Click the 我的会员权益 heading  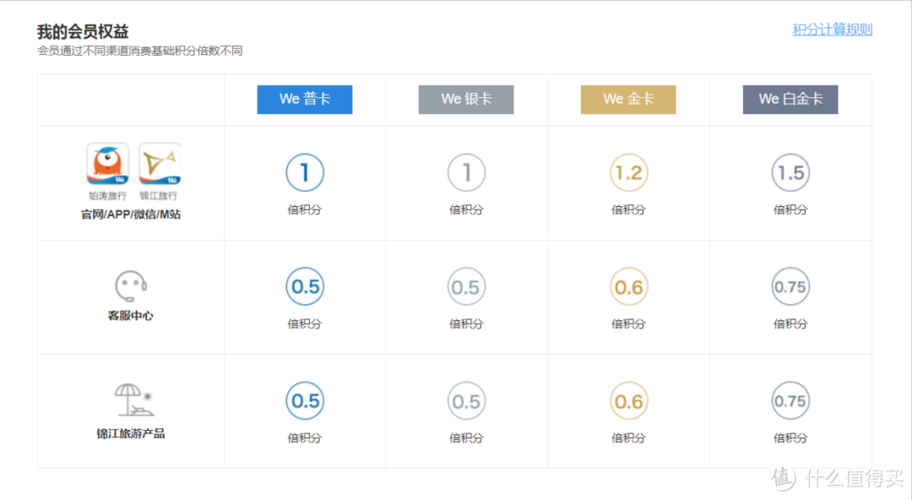click(x=83, y=31)
